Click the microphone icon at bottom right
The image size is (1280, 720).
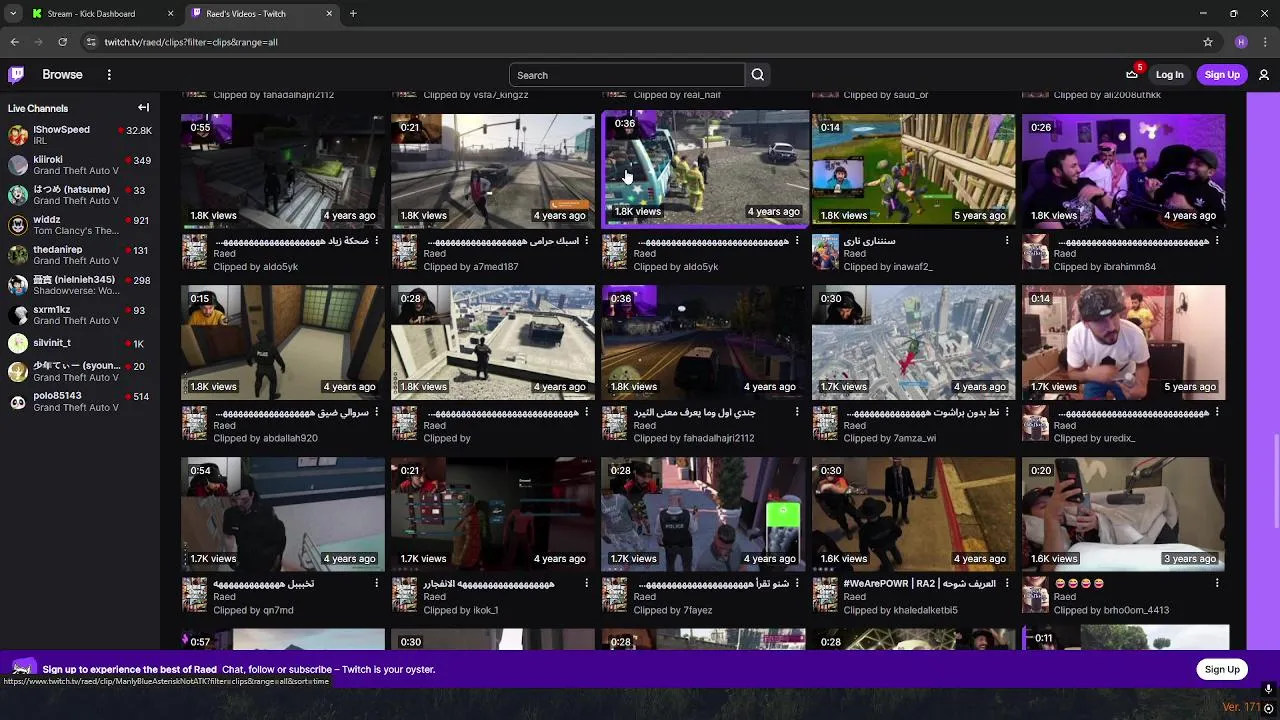pos(1268,689)
